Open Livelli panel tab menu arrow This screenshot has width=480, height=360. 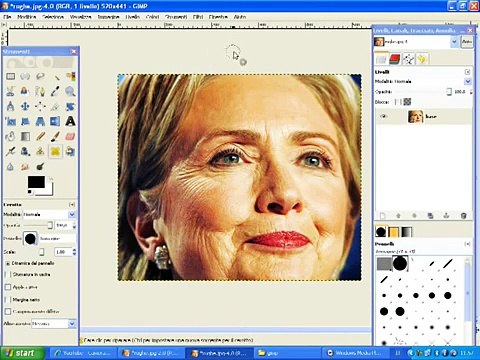(x=467, y=72)
